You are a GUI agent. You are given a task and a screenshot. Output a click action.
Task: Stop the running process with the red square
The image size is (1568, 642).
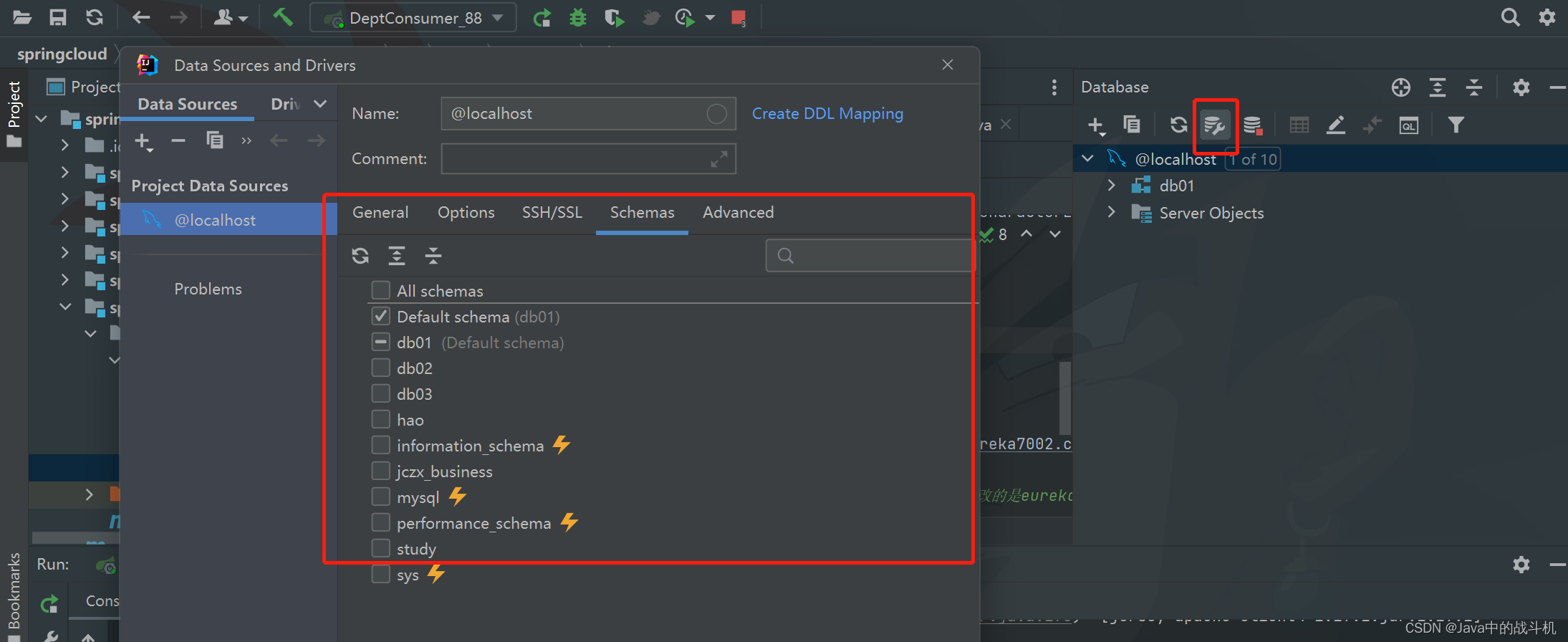click(x=739, y=18)
